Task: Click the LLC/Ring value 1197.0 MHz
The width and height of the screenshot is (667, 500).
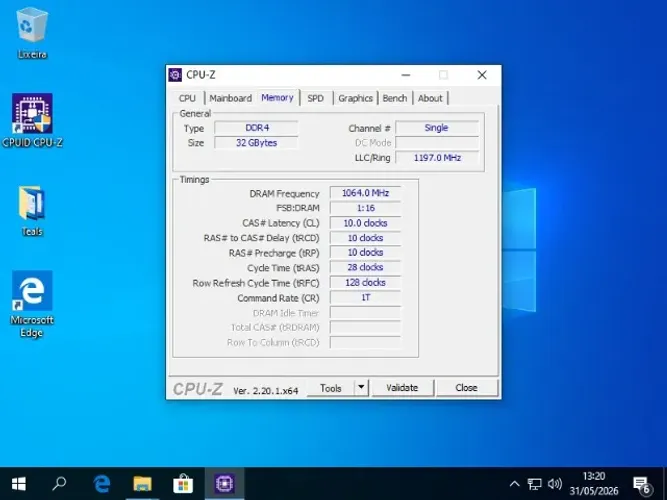Action: coord(437,158)
